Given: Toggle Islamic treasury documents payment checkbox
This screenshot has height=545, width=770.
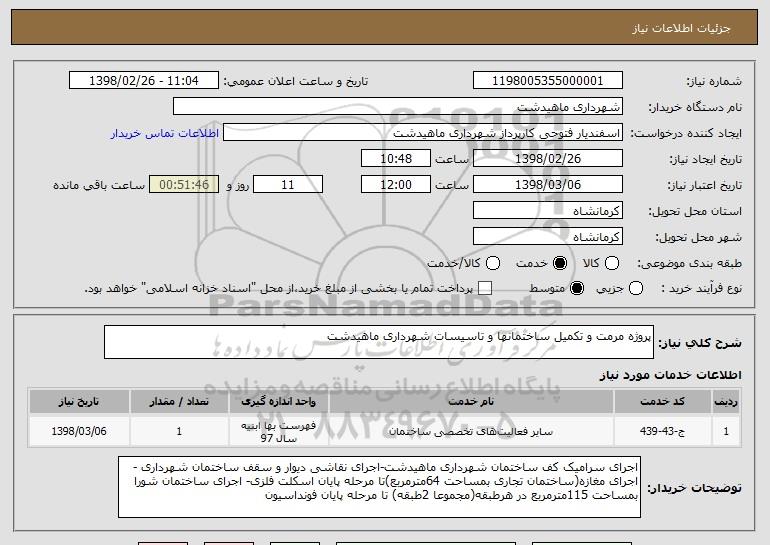Looking at the screenshot, I should 485,288.
